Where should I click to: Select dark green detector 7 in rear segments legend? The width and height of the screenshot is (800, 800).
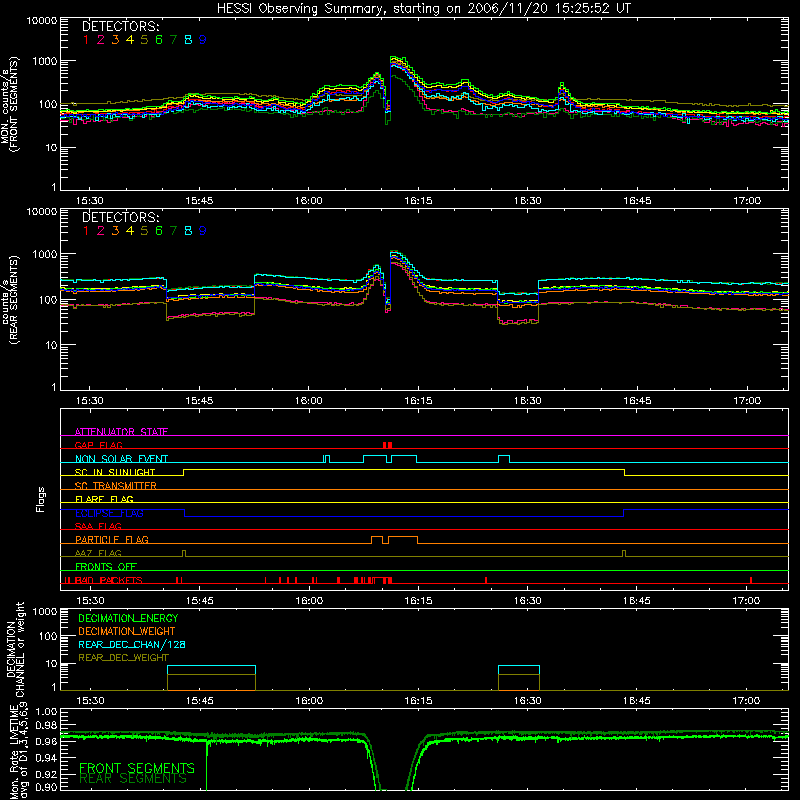tap(173, 231)
